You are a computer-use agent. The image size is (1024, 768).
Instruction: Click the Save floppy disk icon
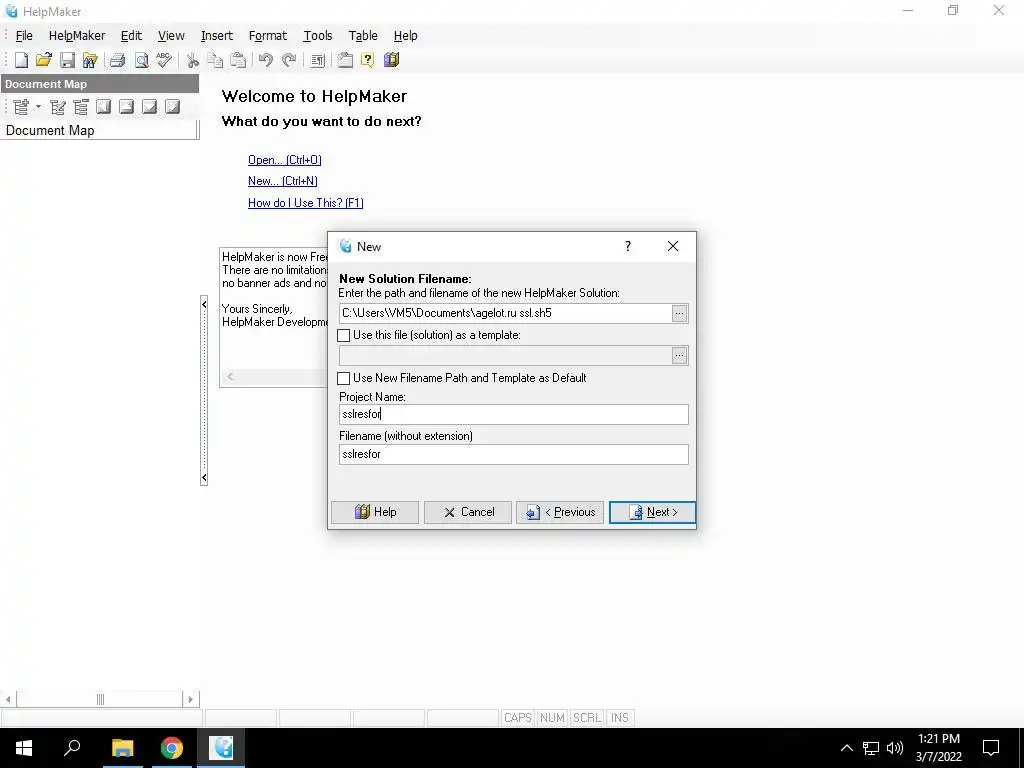(x=67, y=60)
